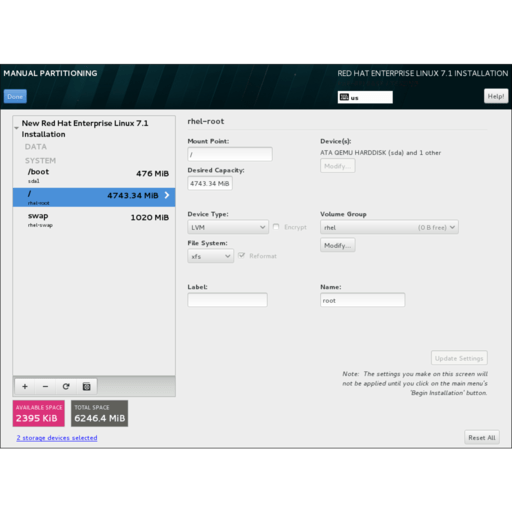The height and width of the screenshot is (512, 512).
Task: Click the Mount Point input field
Action: click(230, 154)
